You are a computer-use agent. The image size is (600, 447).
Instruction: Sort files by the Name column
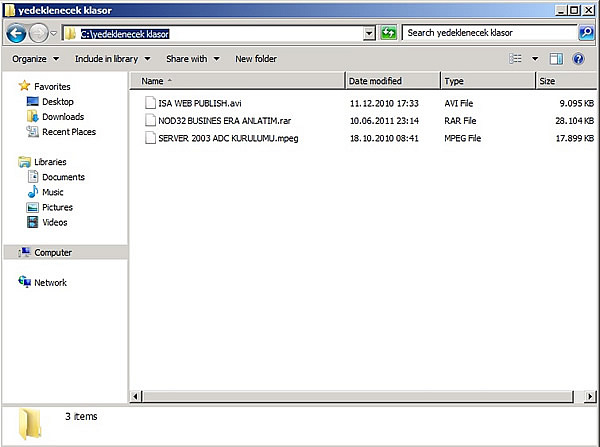tap(238, 81)
